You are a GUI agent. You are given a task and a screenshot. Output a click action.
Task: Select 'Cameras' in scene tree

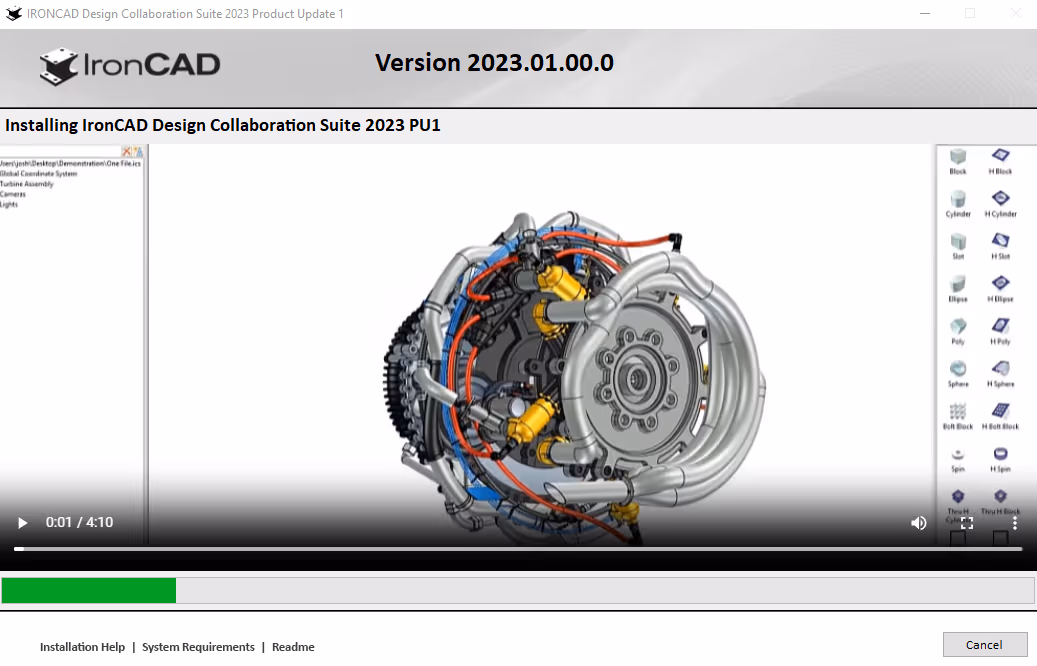point(13,194)
